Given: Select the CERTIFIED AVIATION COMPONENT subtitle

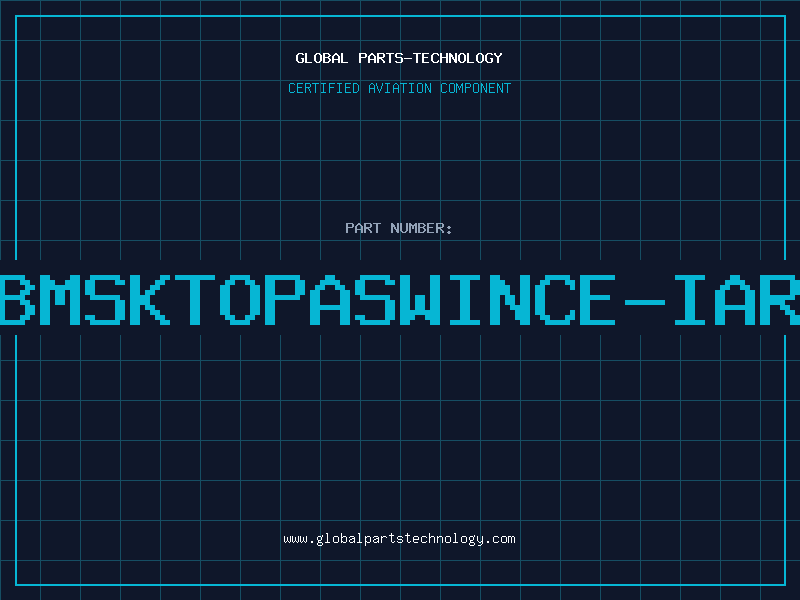Looking at the screenshot, I should pyautogui.click(x=399, y=88).
